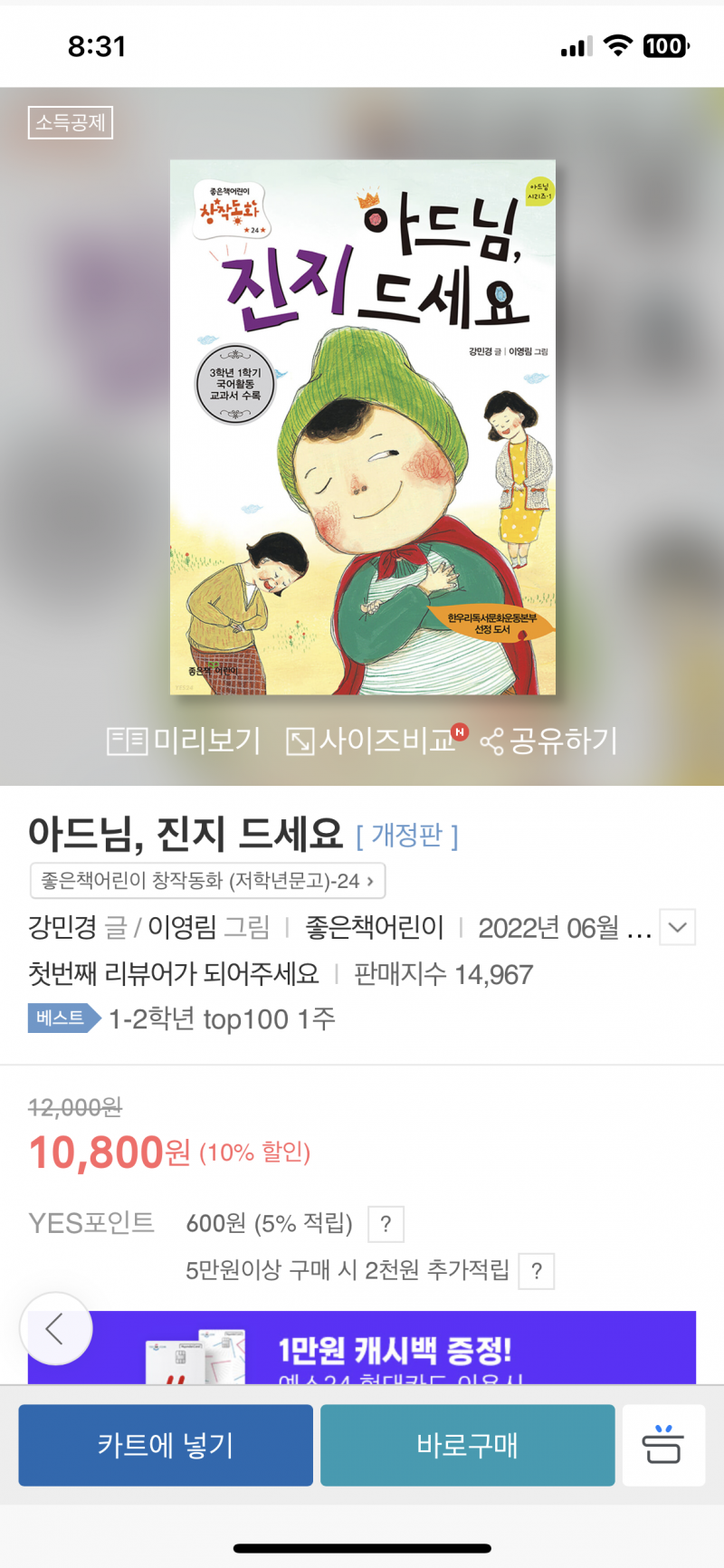Tap the 베스트 badge tag
This screenshot has width=724, height=1568.
click(63, 1018)
